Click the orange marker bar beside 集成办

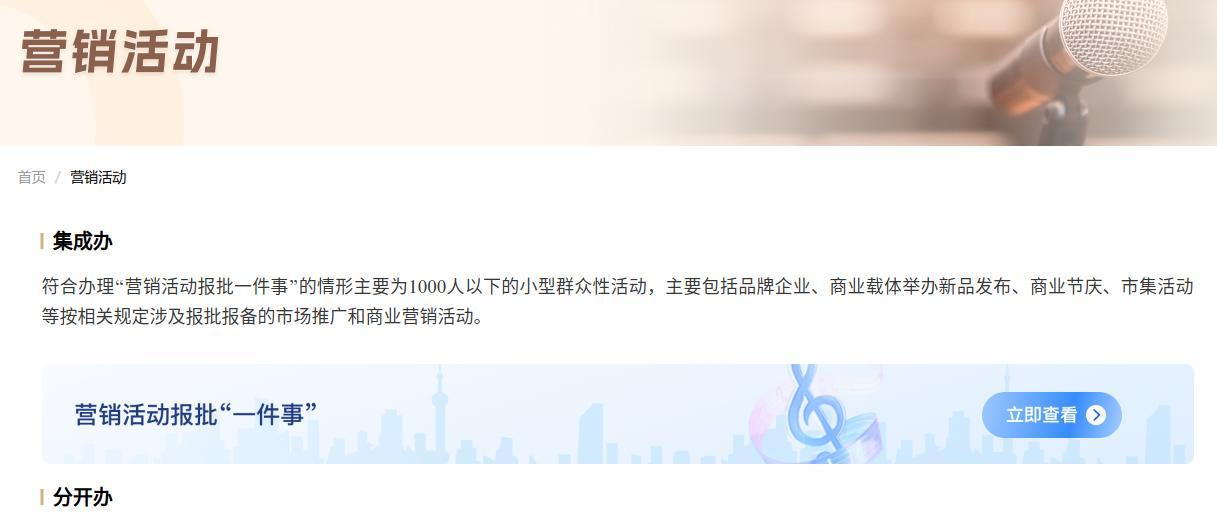pos(42,241)
